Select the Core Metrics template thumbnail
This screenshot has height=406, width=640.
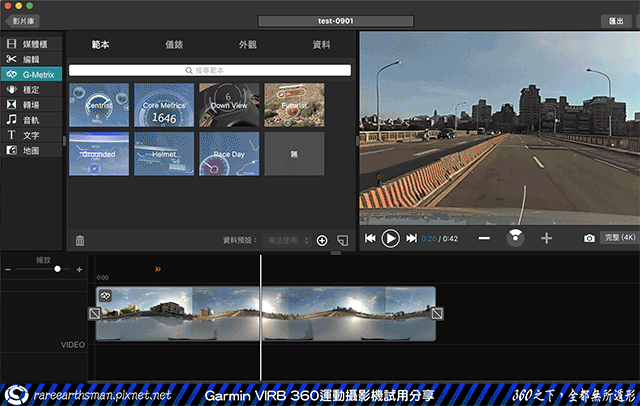tap(163, 104)
